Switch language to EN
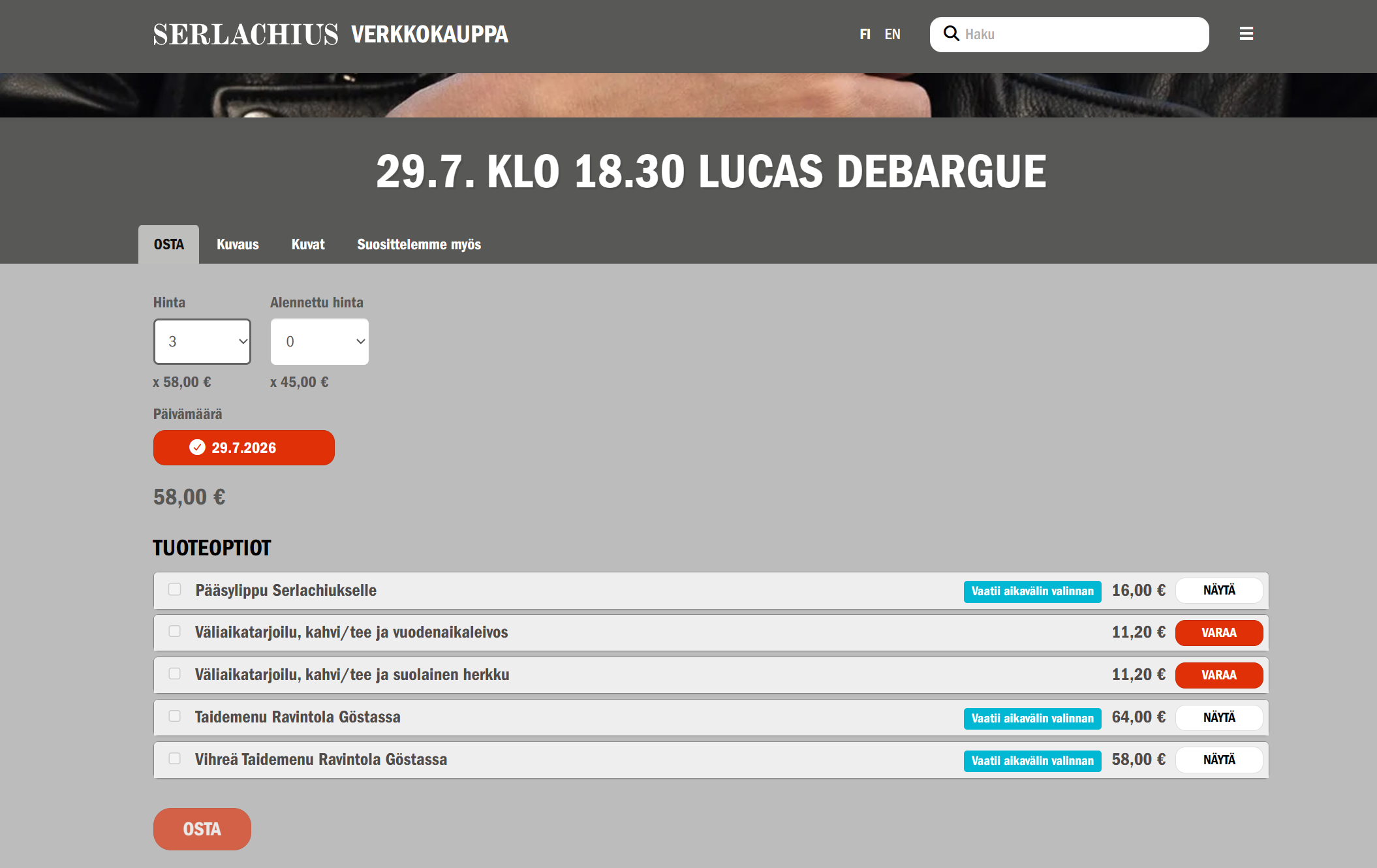This screenshot has width=1377, height=868. click(892, 34)
